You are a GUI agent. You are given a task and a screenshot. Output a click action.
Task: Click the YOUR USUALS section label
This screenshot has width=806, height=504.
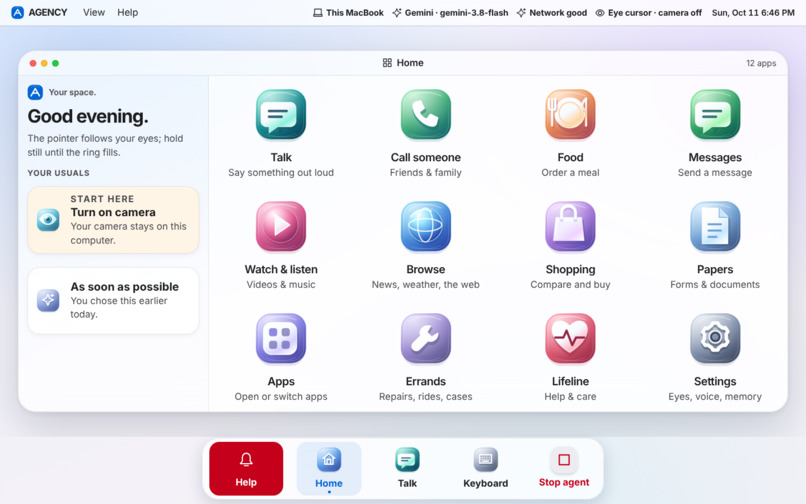(59, 173)
